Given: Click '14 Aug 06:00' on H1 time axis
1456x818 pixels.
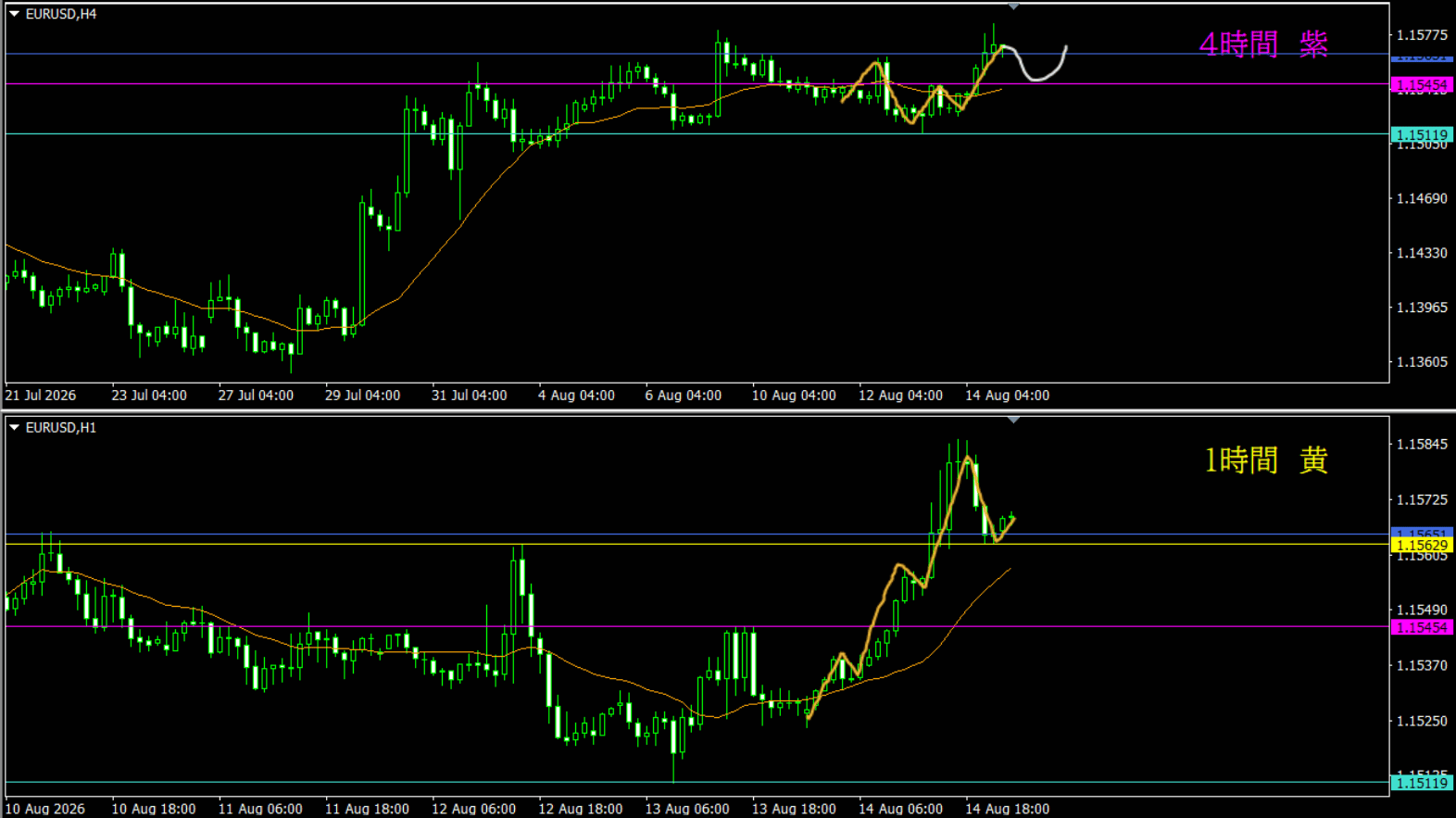Looking at the screenshot, I should [x=900, y=809].
